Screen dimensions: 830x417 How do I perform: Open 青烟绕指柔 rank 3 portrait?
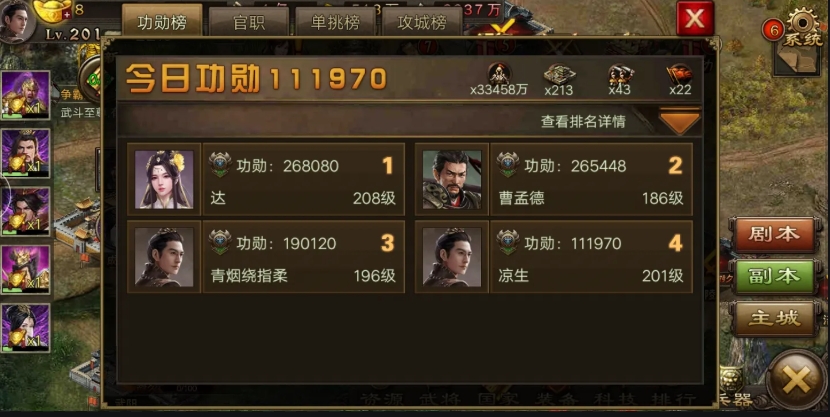click(x=164, y=257)
